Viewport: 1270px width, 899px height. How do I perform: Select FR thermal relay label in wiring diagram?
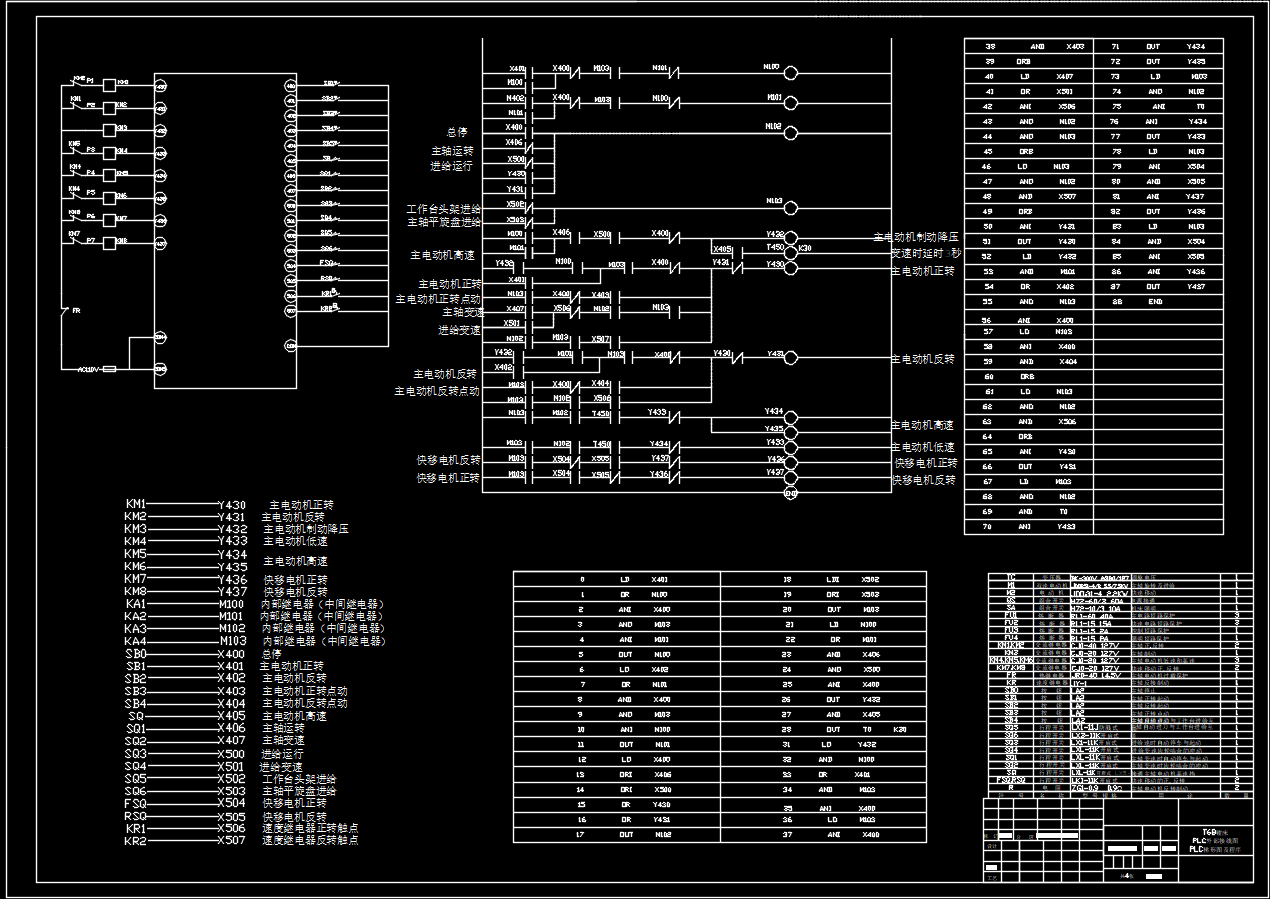(x=76, y=311)
